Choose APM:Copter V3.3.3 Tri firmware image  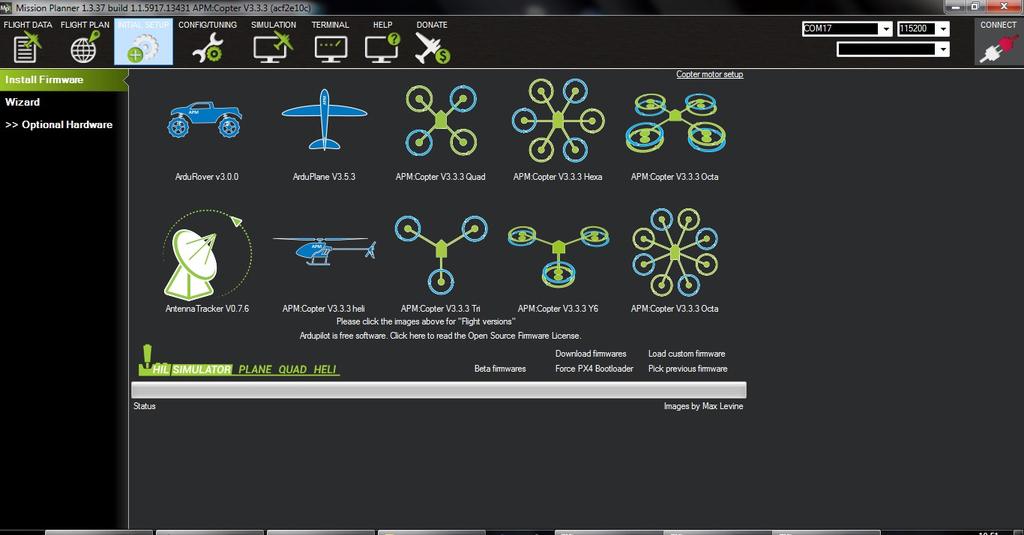pyautogui.click(x=441, y=255)
